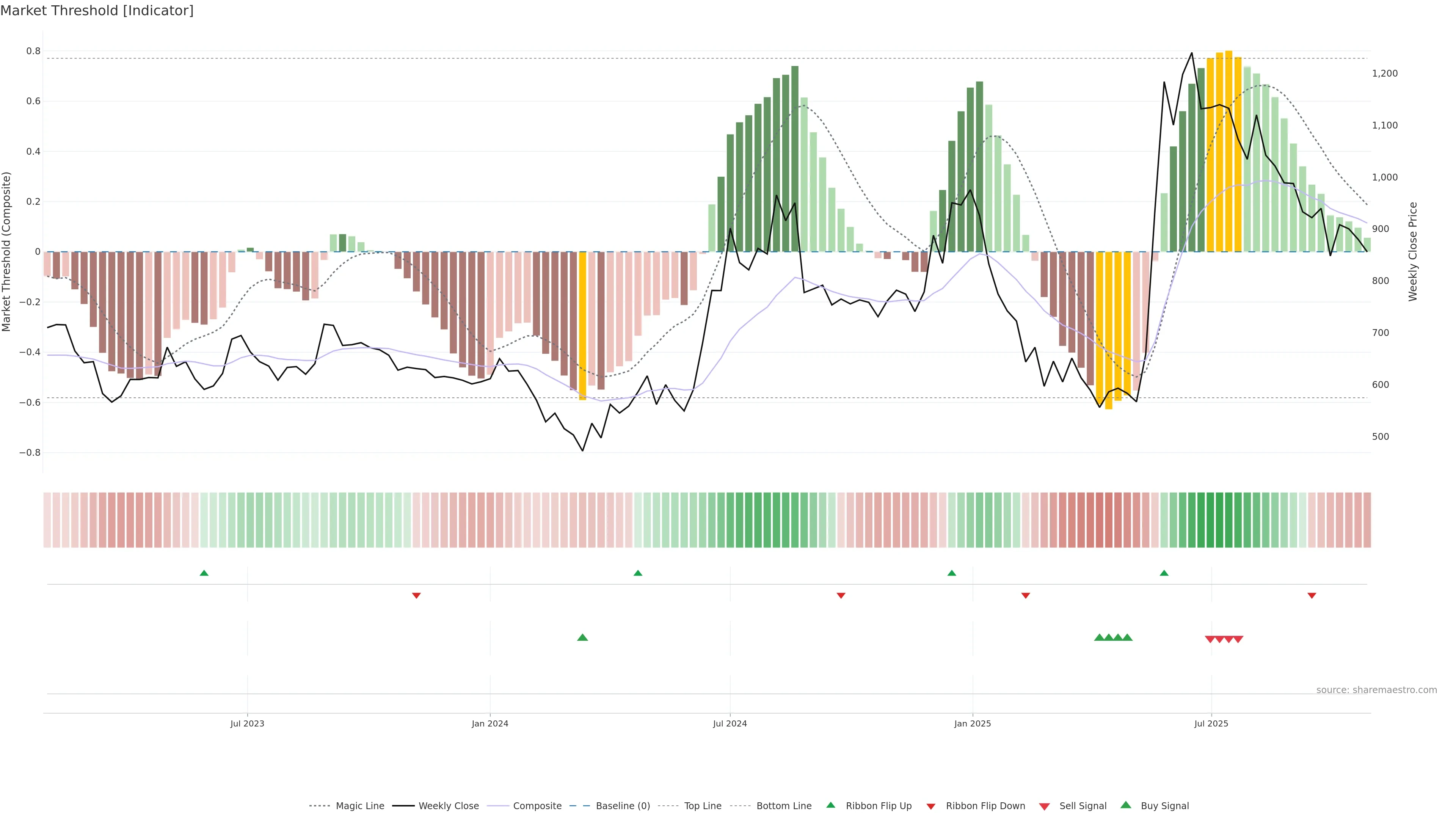Click the ribbon flip down marker after Jul 2025
The image size is (1456, 819).
(x=1312, y=595)
